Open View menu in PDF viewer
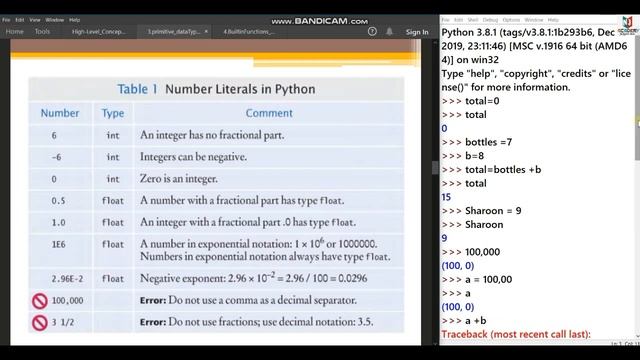Image resolution: width=640 pixels, height=360 pixels. tap(35, 20)
